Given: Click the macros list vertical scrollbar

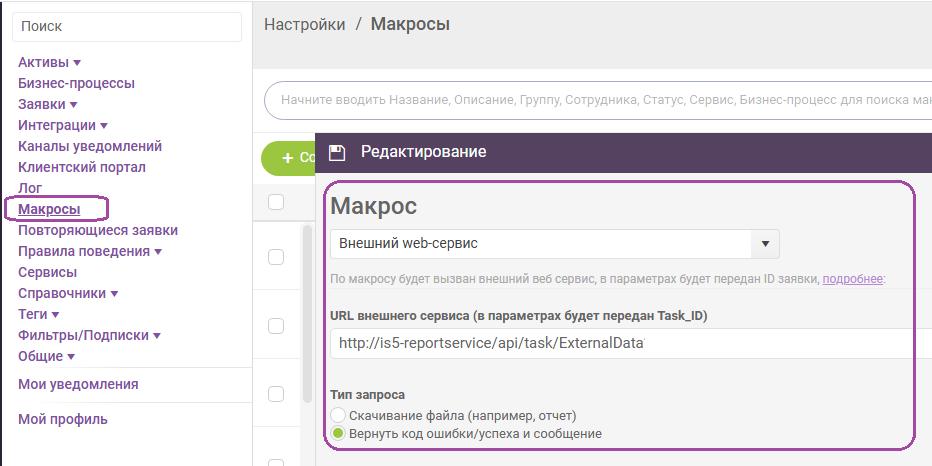Looking at the screenshot, I should (308, 310).
